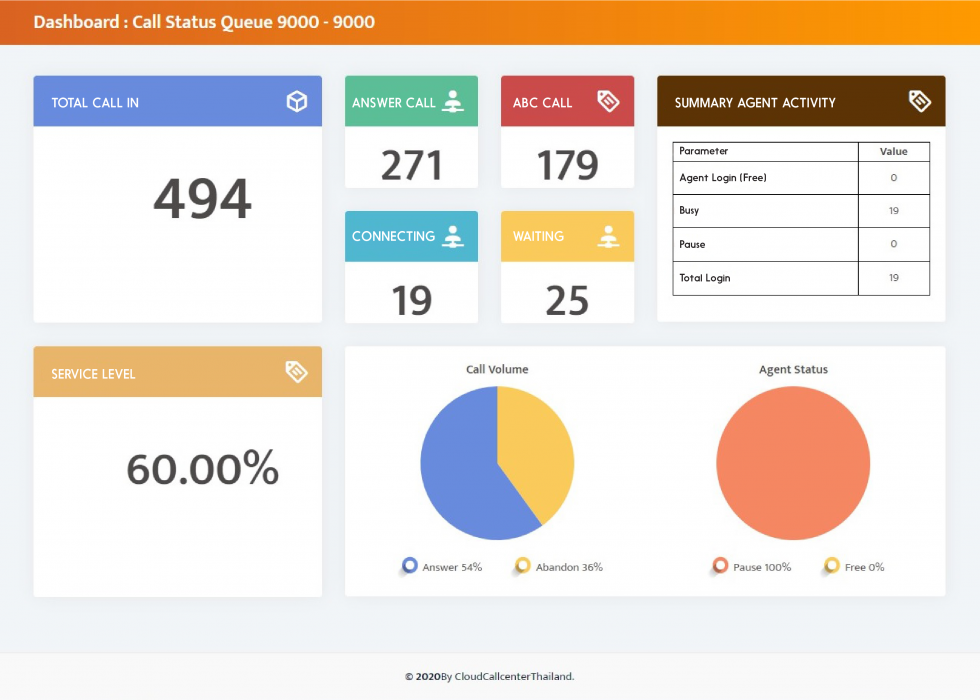Click the Total Call In value 494
The width and height of the screenshot is (980, 700).
point(202,199)
